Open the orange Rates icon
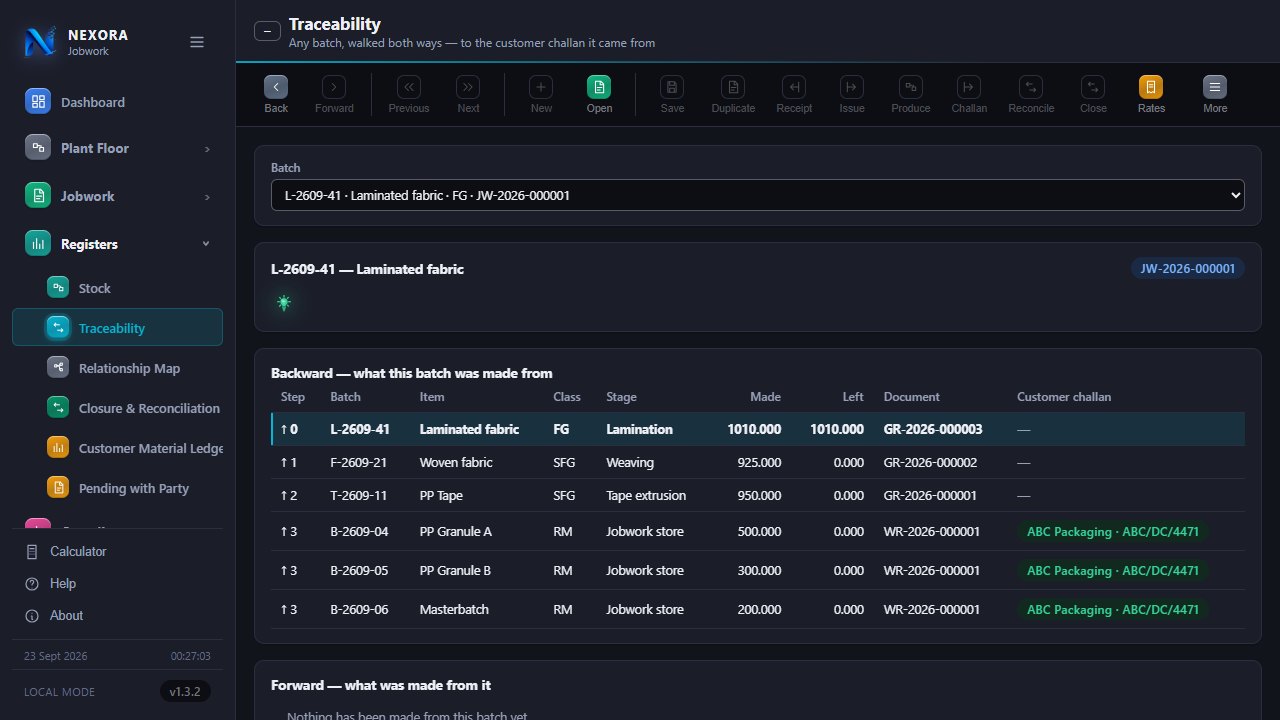 click(1151, 87)
